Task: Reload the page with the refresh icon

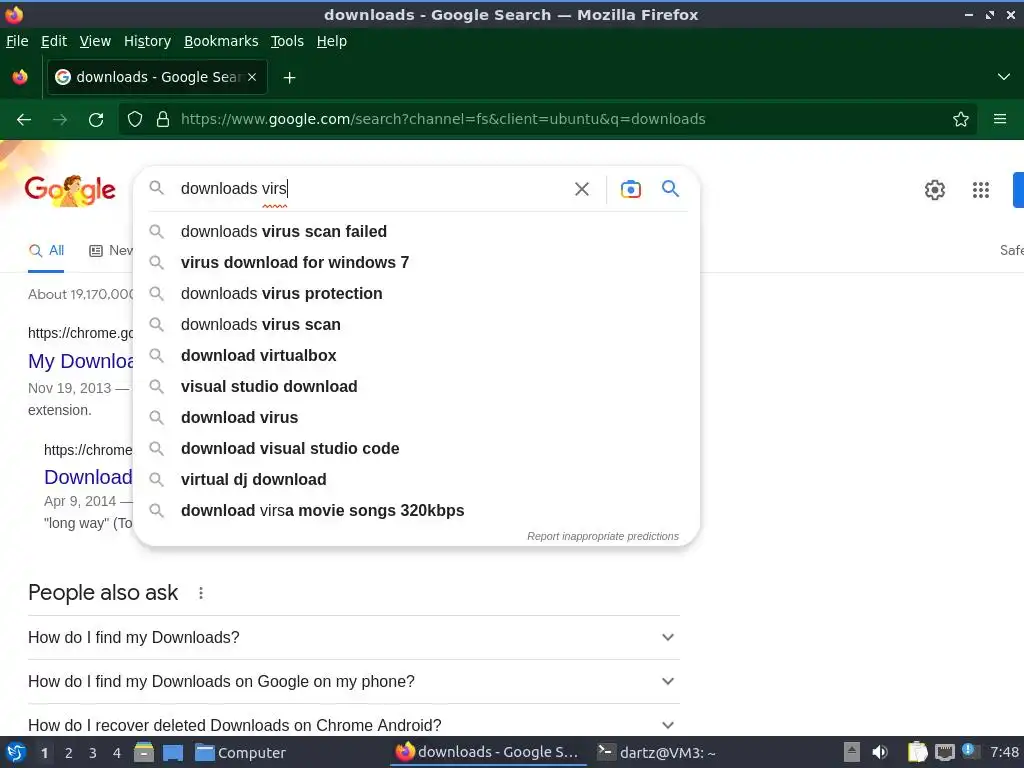Action: (96, 120)
